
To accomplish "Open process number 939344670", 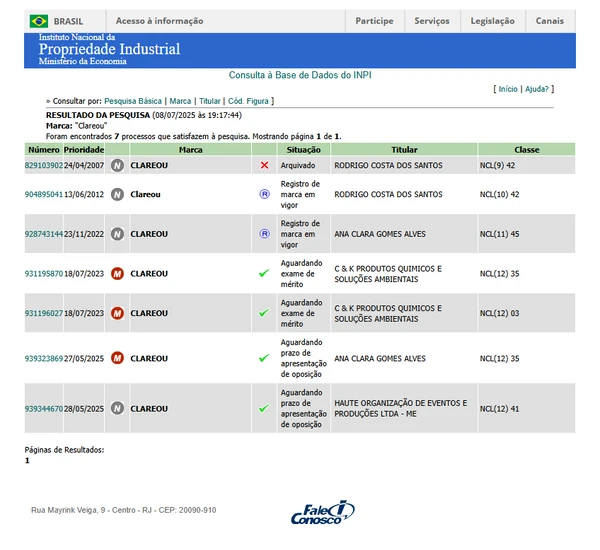I will tap(44, 408).
